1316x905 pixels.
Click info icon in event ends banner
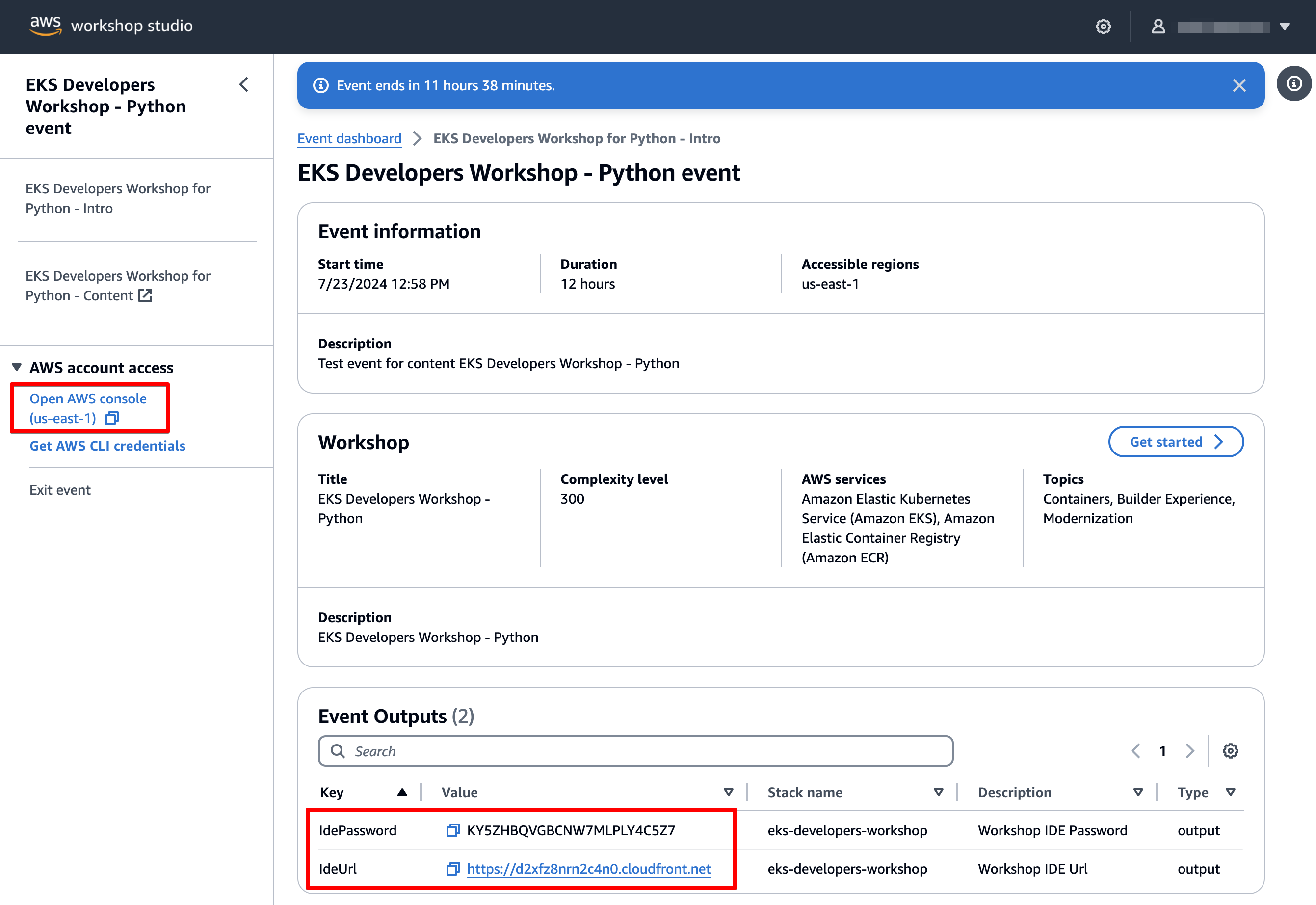click(x=321, y=85)
